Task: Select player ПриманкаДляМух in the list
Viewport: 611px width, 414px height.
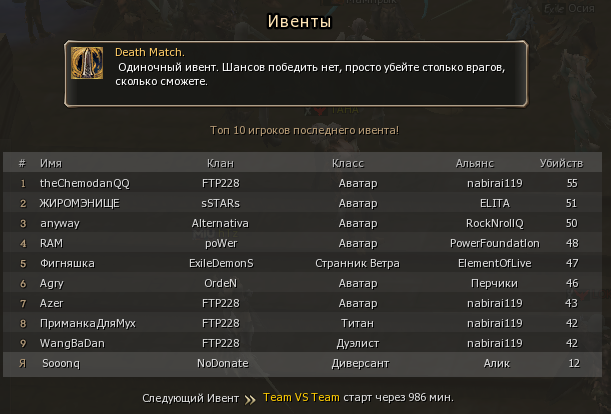Action: coord(88,323)
